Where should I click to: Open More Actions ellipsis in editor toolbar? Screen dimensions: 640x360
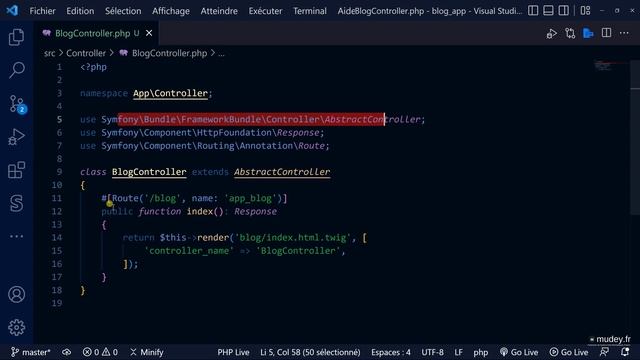point(624,33)
